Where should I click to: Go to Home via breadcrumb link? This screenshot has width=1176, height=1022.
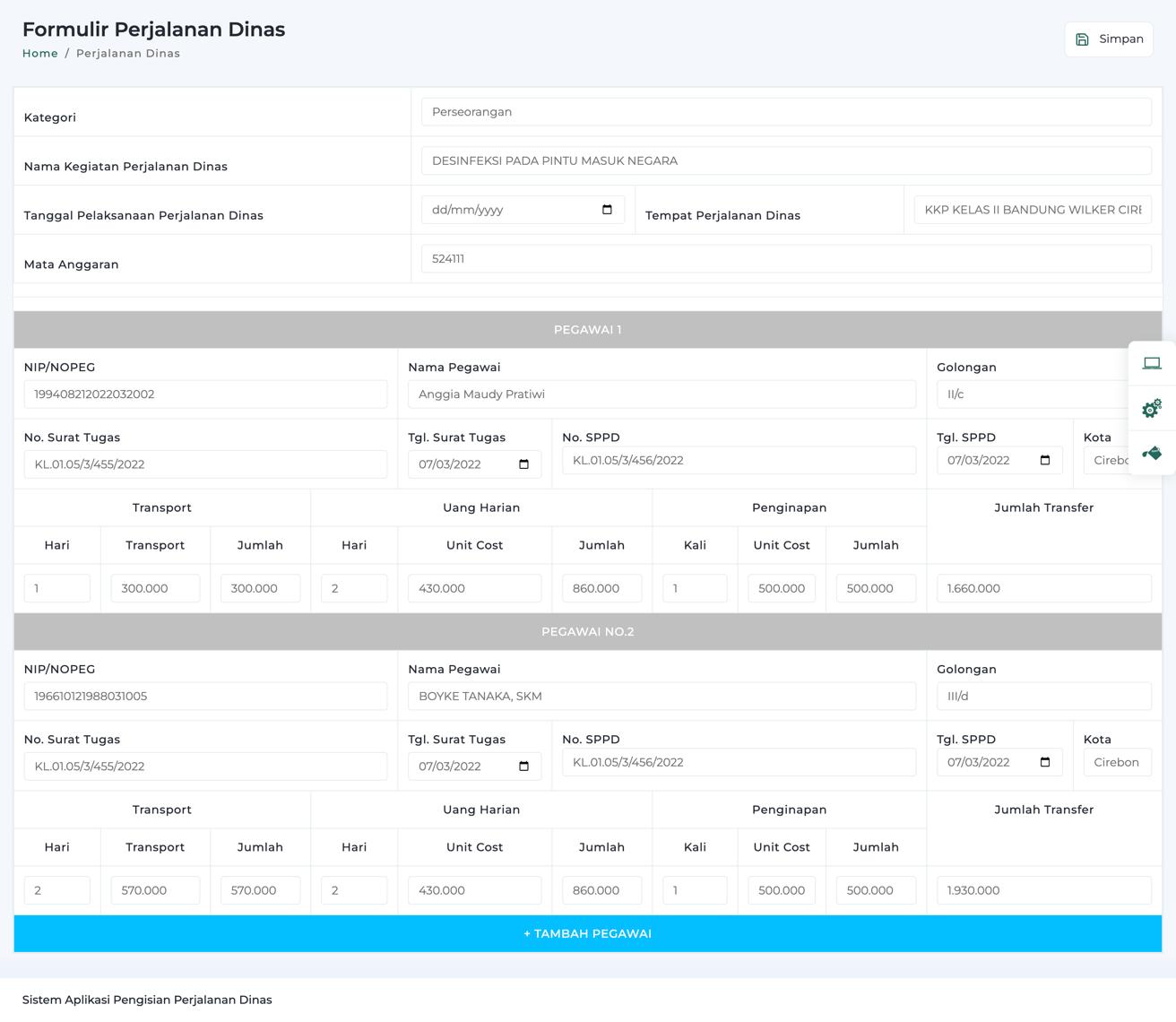(40, 54)
